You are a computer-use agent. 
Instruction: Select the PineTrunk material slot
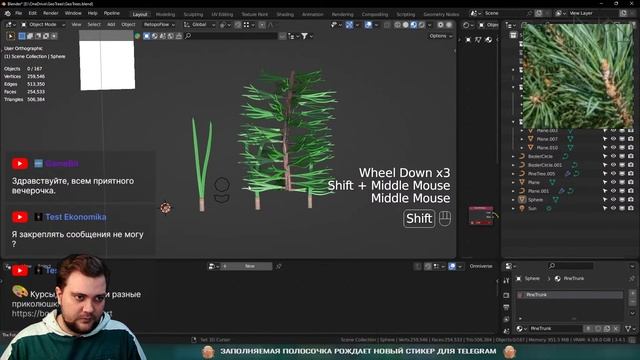point(570,295)
